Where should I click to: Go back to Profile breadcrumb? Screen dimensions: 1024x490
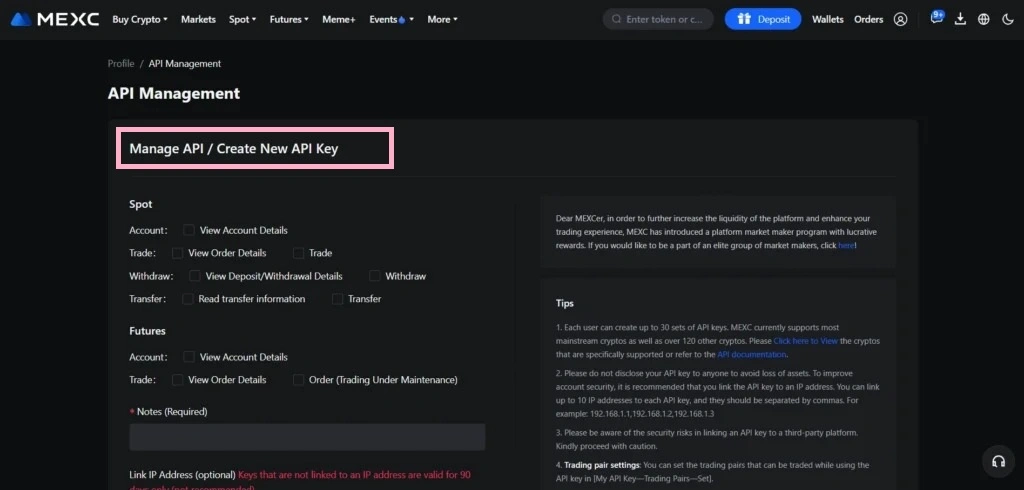click(x=121, y=63)
